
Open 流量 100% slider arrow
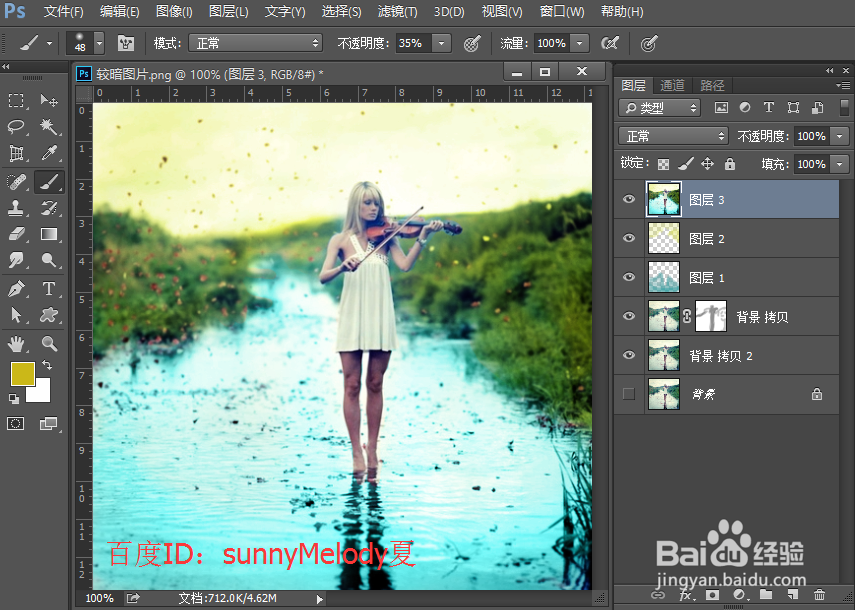click(580, 43)
